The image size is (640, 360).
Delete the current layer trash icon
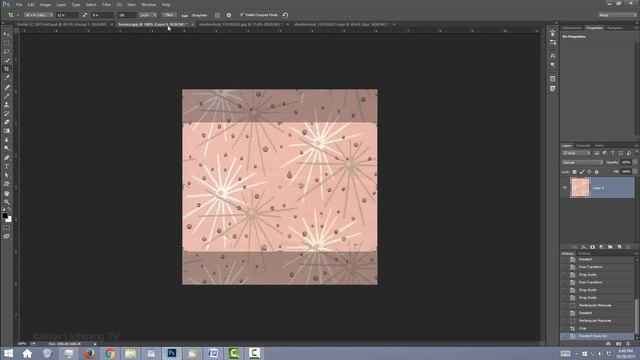[628, 247]
